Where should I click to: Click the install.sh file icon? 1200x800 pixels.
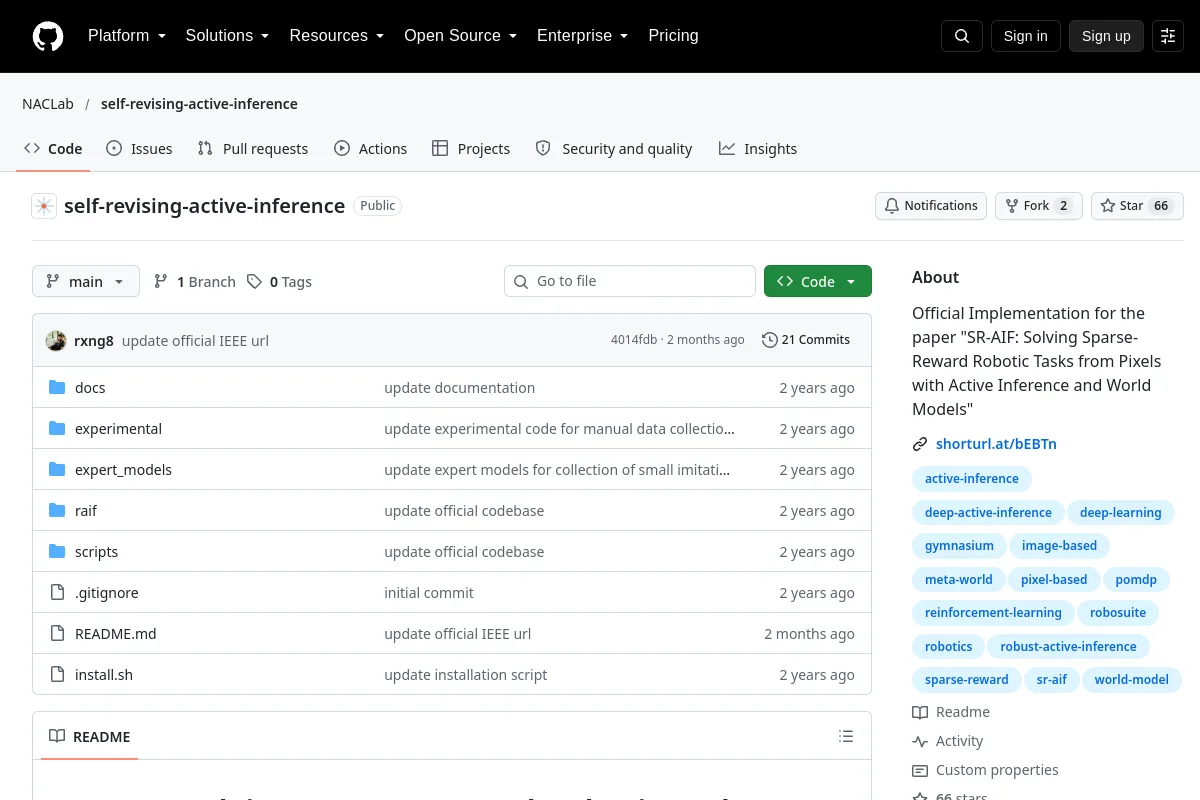57,675
